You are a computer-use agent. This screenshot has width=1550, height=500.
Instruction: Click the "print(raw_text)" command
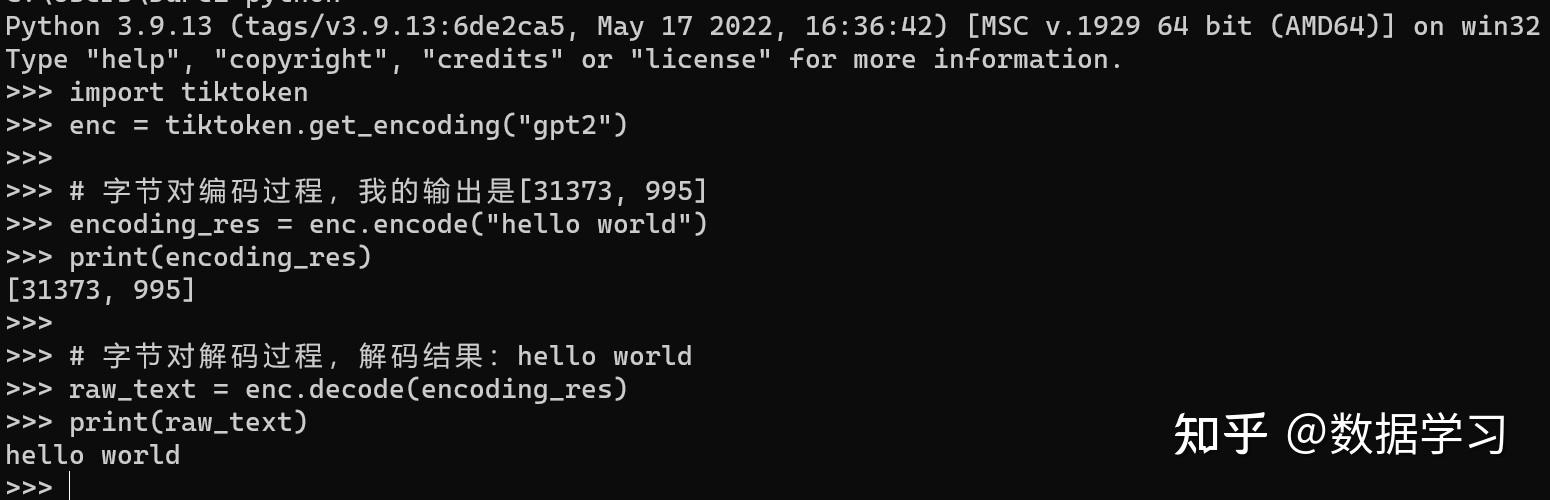coord(188,422)
